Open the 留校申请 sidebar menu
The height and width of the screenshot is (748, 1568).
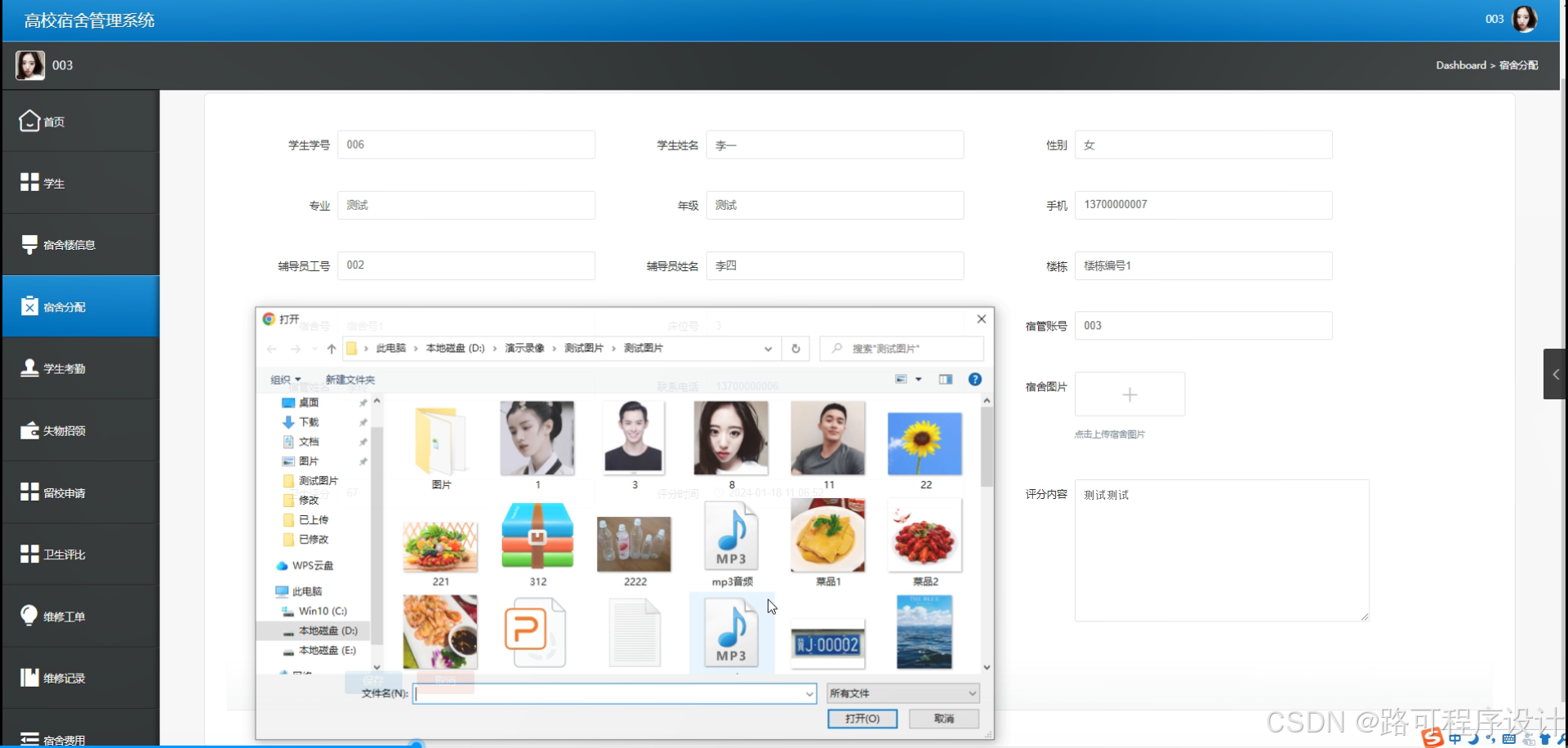81,492
